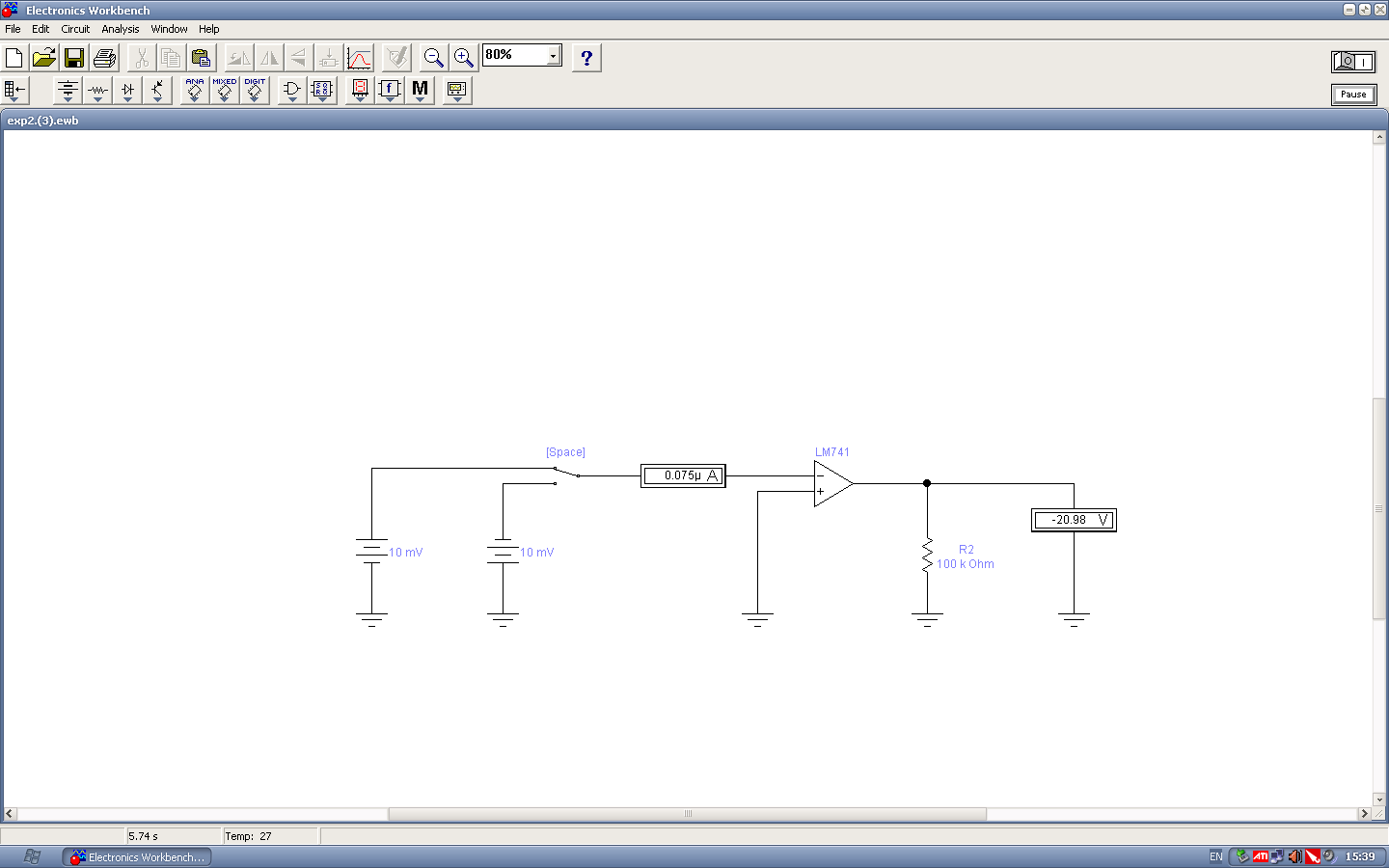Flip component vertically

click(x=299, y=58)
